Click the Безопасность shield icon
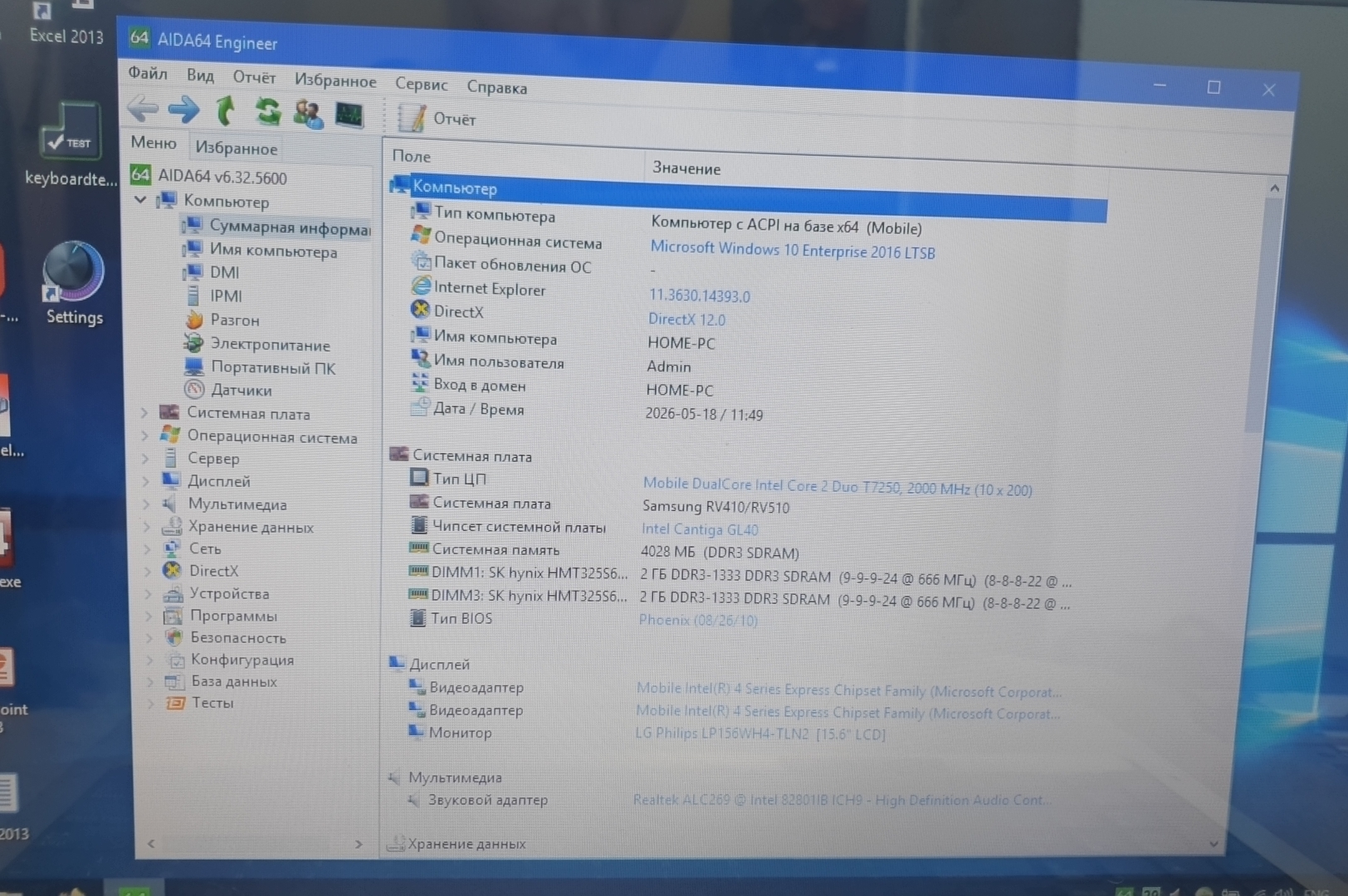The image size is (1348, 896). [173, 638]
